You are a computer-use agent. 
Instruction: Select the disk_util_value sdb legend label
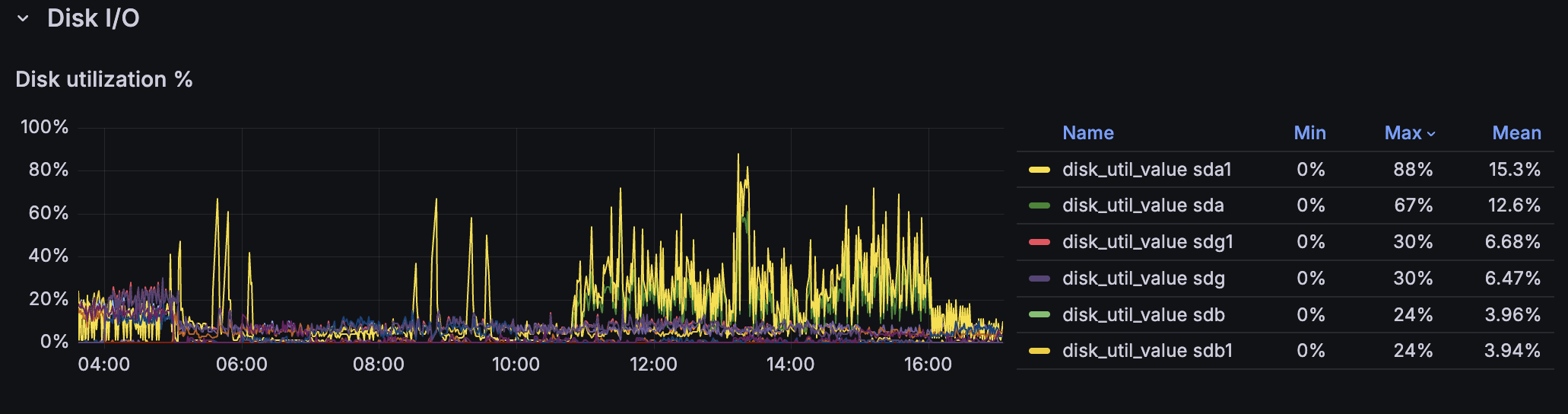point(1144,314)
